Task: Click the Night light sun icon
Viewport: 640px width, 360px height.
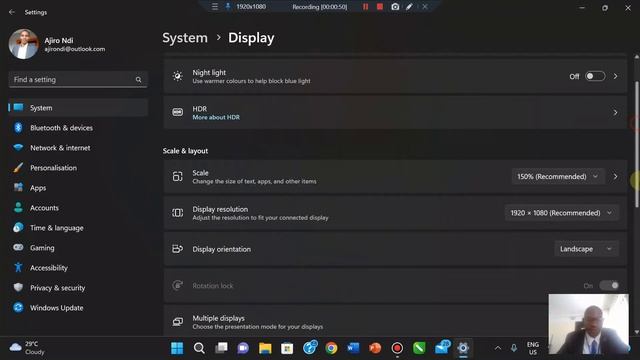Action: [178, 76]
